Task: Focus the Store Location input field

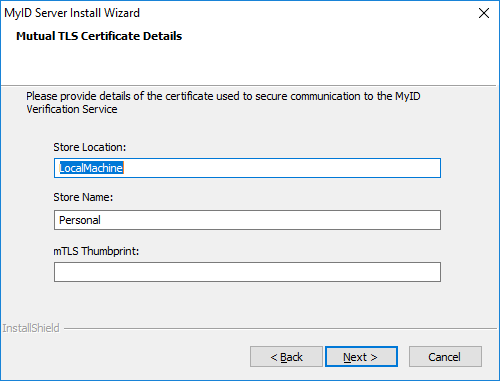Action: click(247, 168)
